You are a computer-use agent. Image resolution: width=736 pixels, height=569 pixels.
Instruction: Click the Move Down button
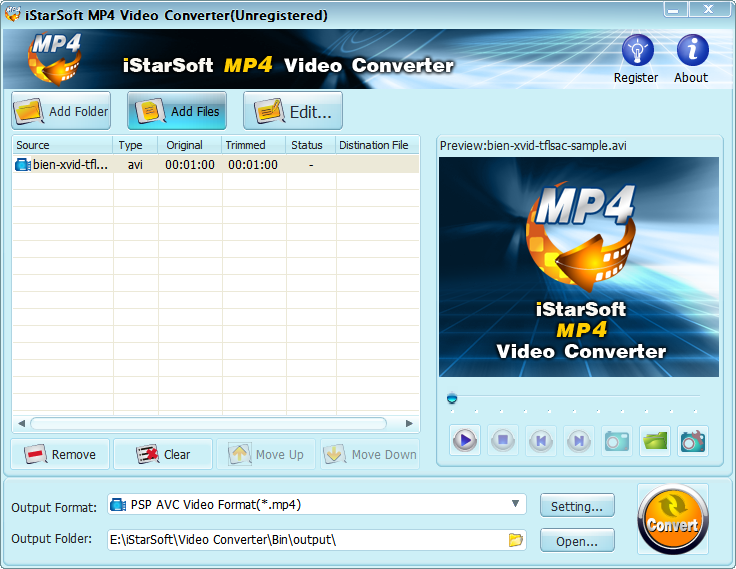point(370,454)
